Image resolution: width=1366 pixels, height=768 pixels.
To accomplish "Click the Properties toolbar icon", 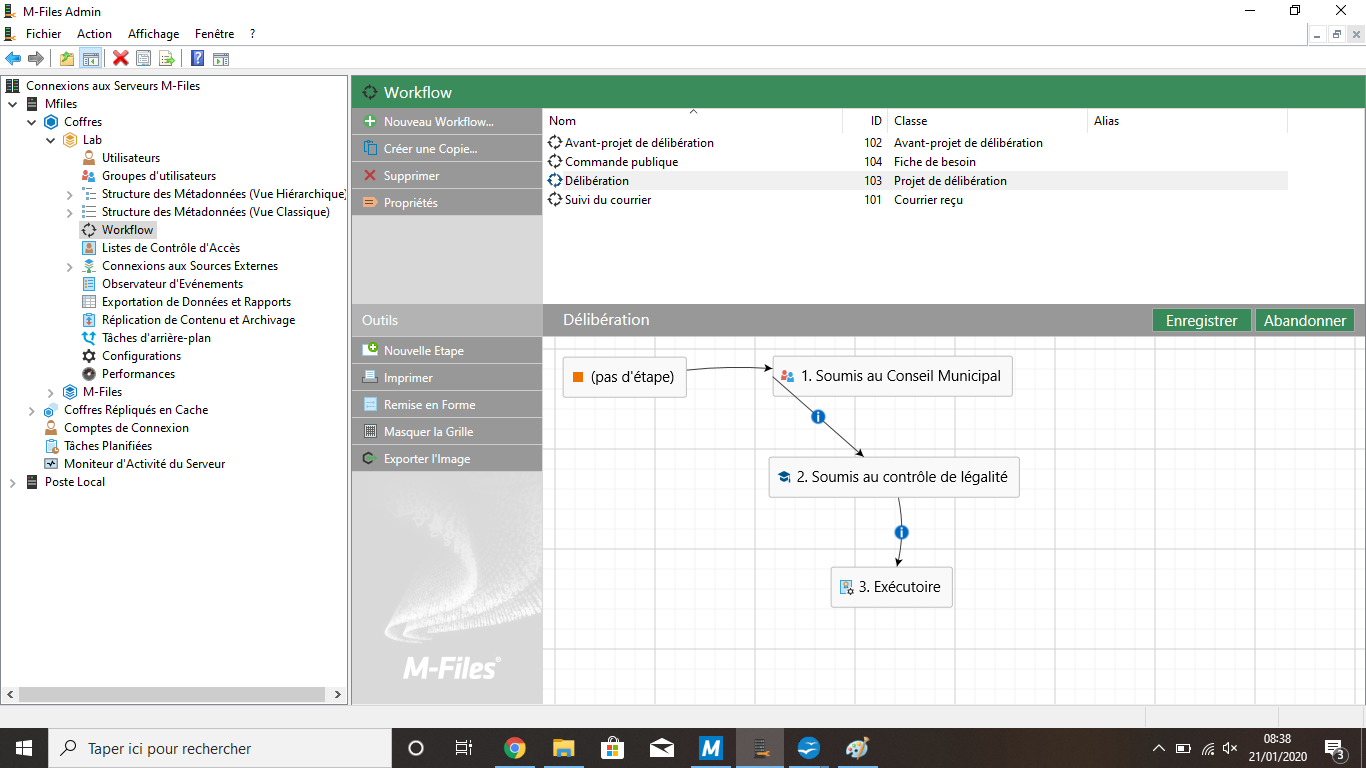I will tap(144, 59).
